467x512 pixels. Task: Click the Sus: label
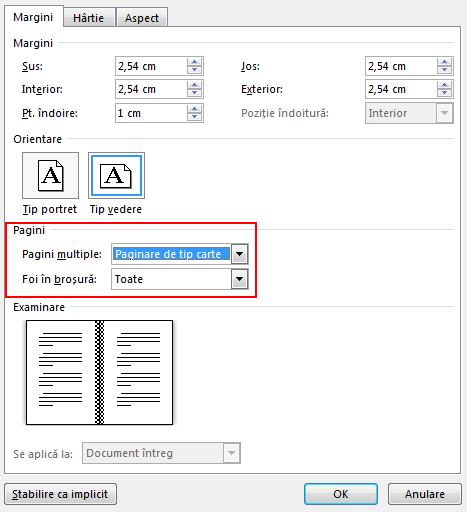[32, 66]
